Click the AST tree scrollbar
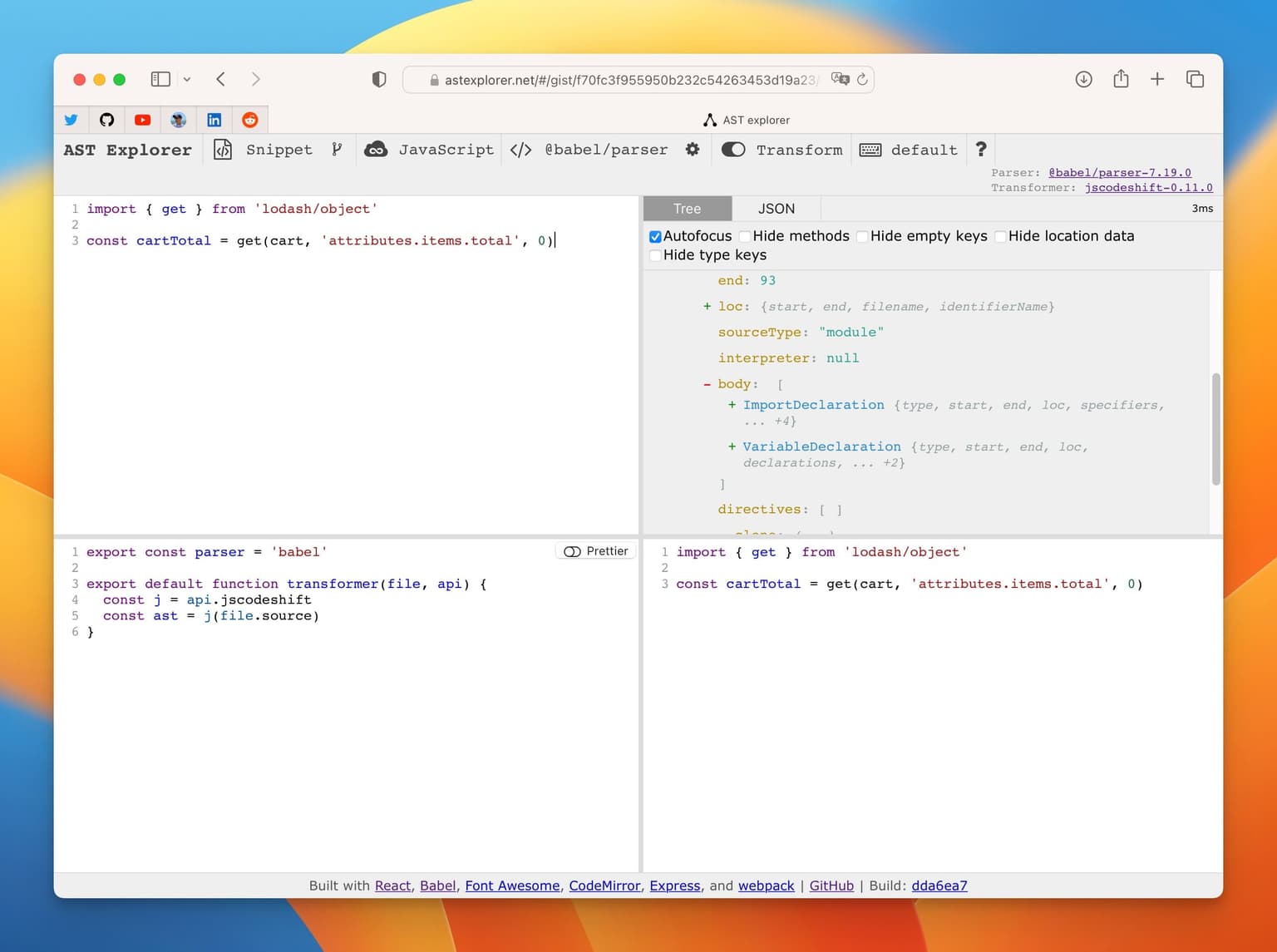The height and width of the screenshot is (952, 1277). (x=1216, y=429)
